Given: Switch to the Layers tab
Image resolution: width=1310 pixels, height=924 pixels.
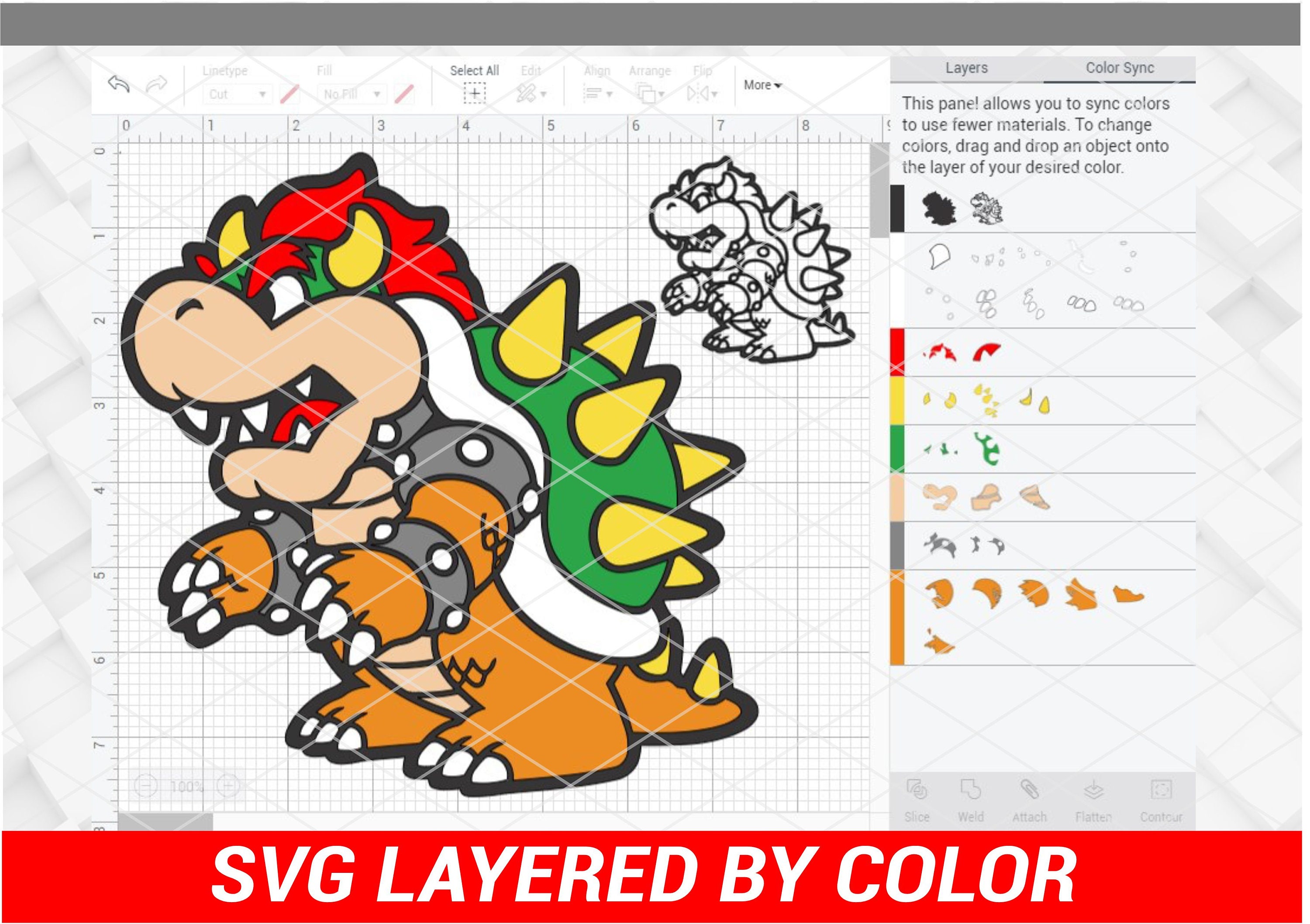Looking at the screenshot, I should coord(966,69).
